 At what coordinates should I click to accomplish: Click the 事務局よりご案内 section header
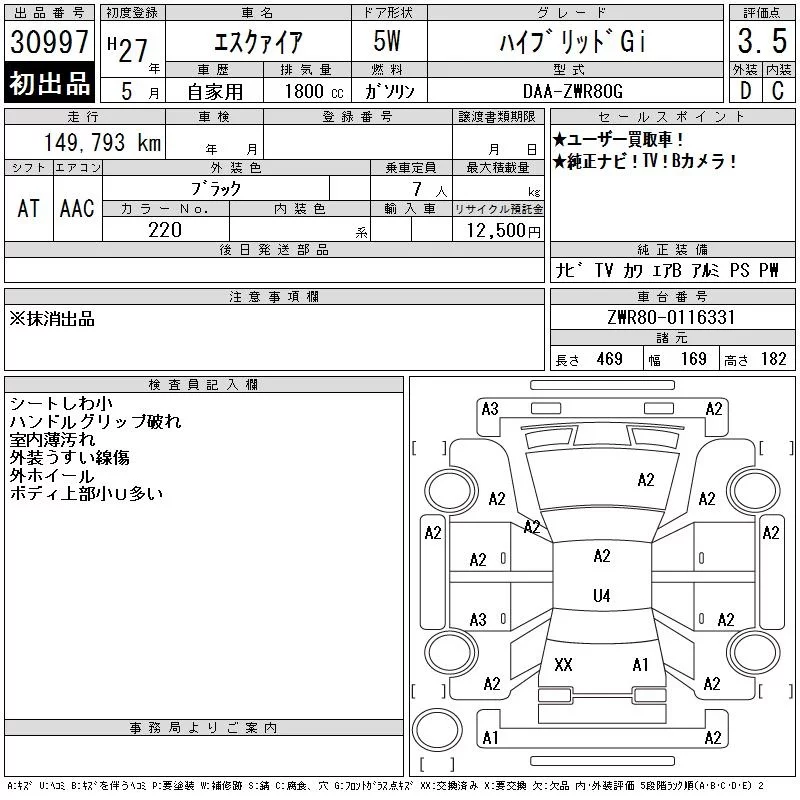pos(204,728)
